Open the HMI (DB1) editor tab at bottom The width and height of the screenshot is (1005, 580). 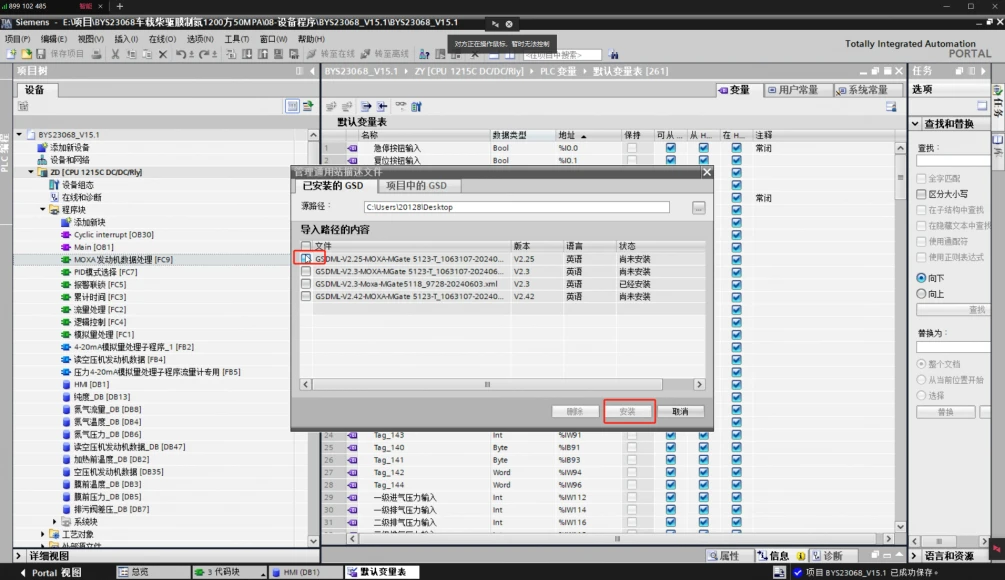point(304,572)
